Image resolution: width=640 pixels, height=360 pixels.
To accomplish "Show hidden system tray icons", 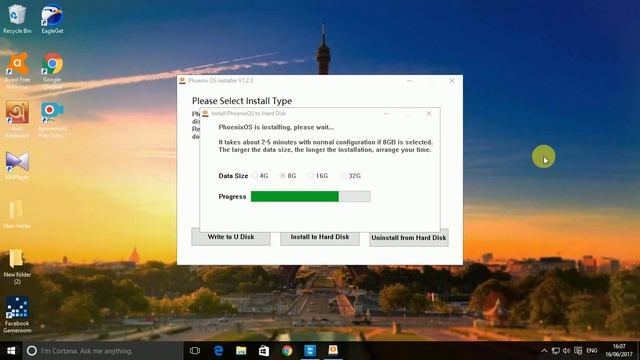I will point(544,351).
